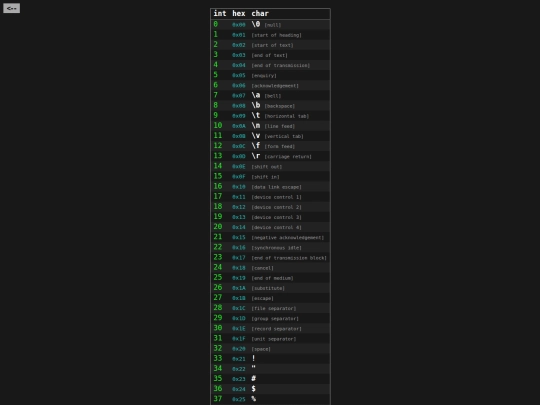Click the [end of transmission] entry
This screenshot has width=540, height=405.
[x=281, y=65]
